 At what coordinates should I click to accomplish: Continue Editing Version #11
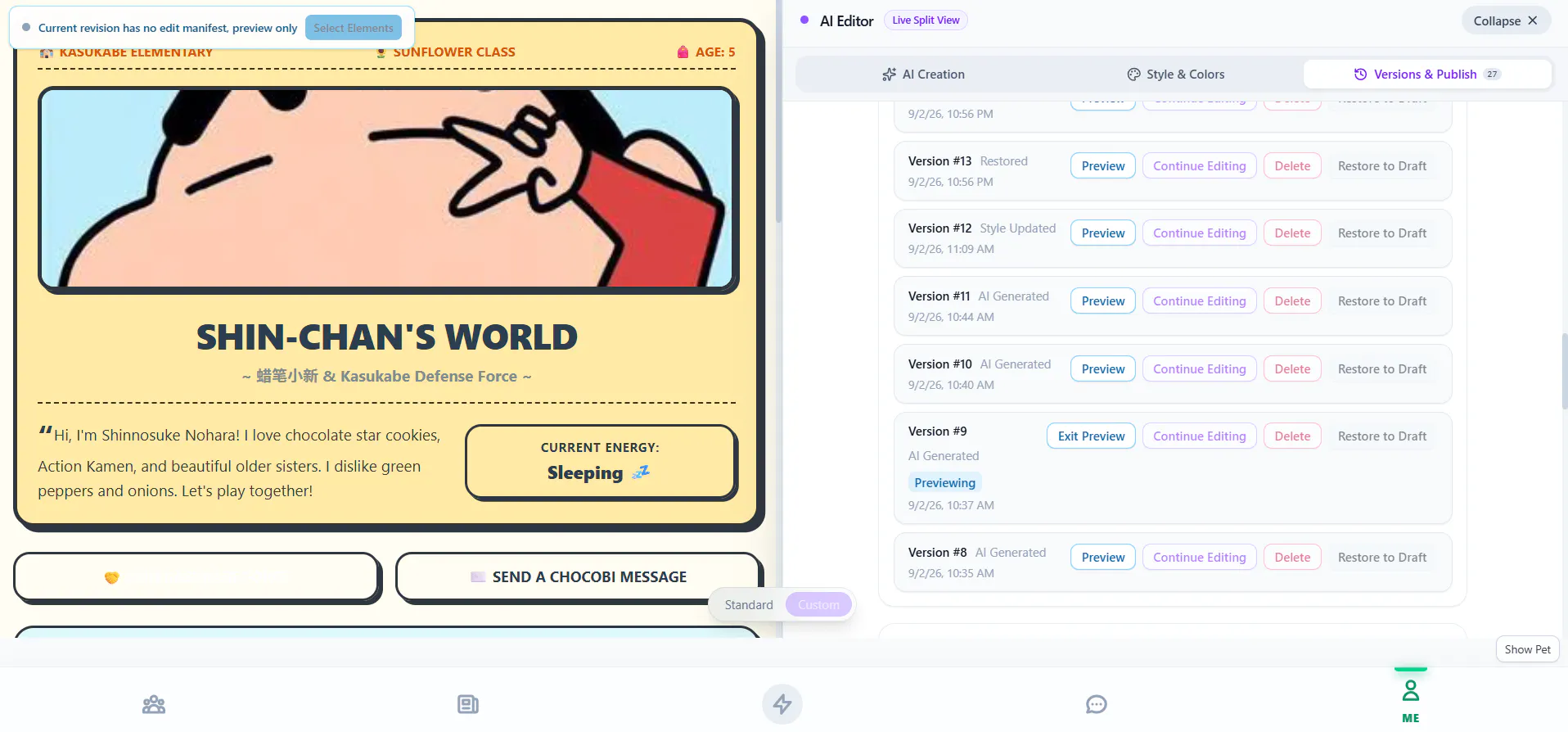pos(1199,301)
